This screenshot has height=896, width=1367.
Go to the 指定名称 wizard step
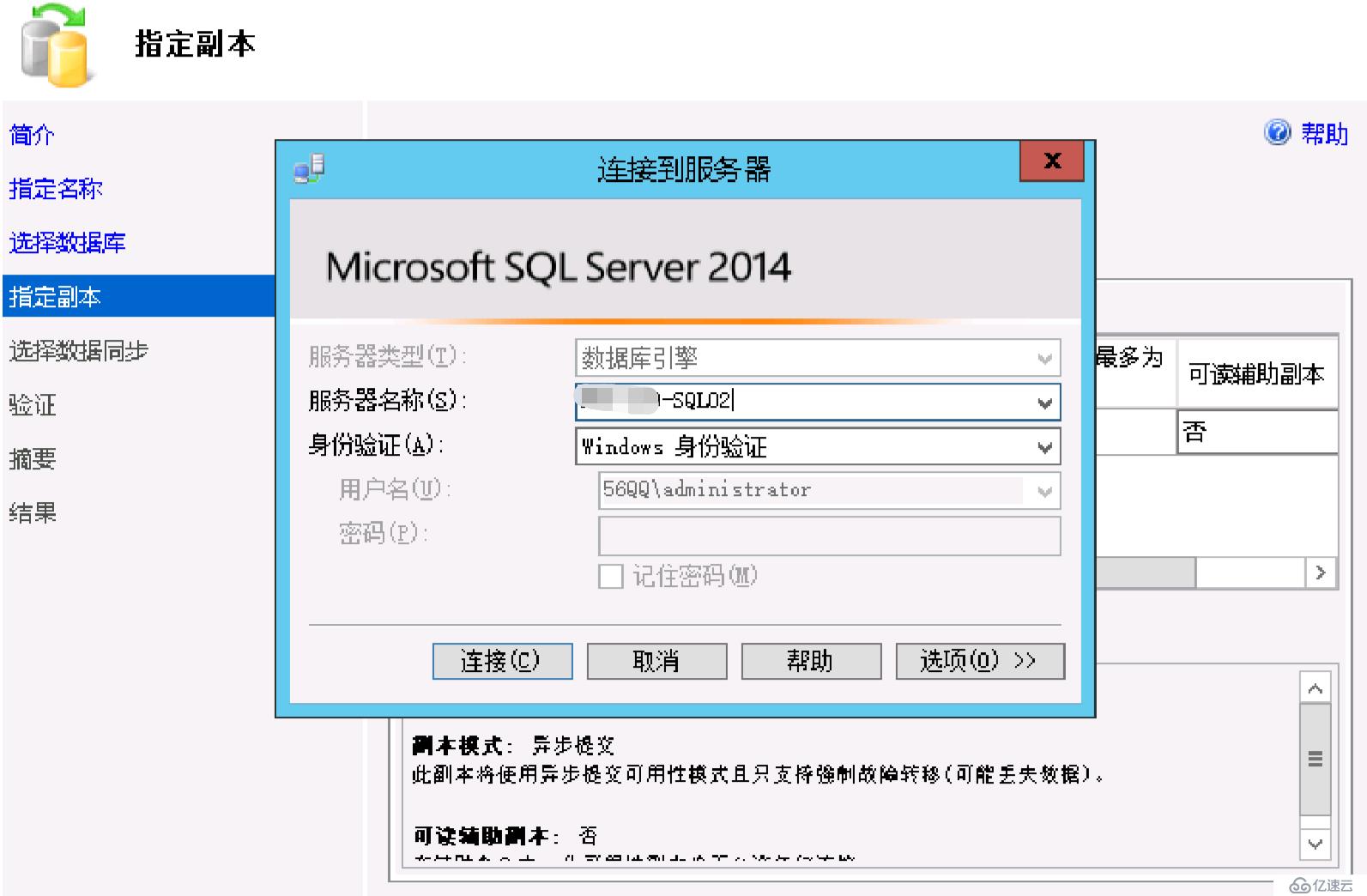pyautogui.click(x=56, y=189)
